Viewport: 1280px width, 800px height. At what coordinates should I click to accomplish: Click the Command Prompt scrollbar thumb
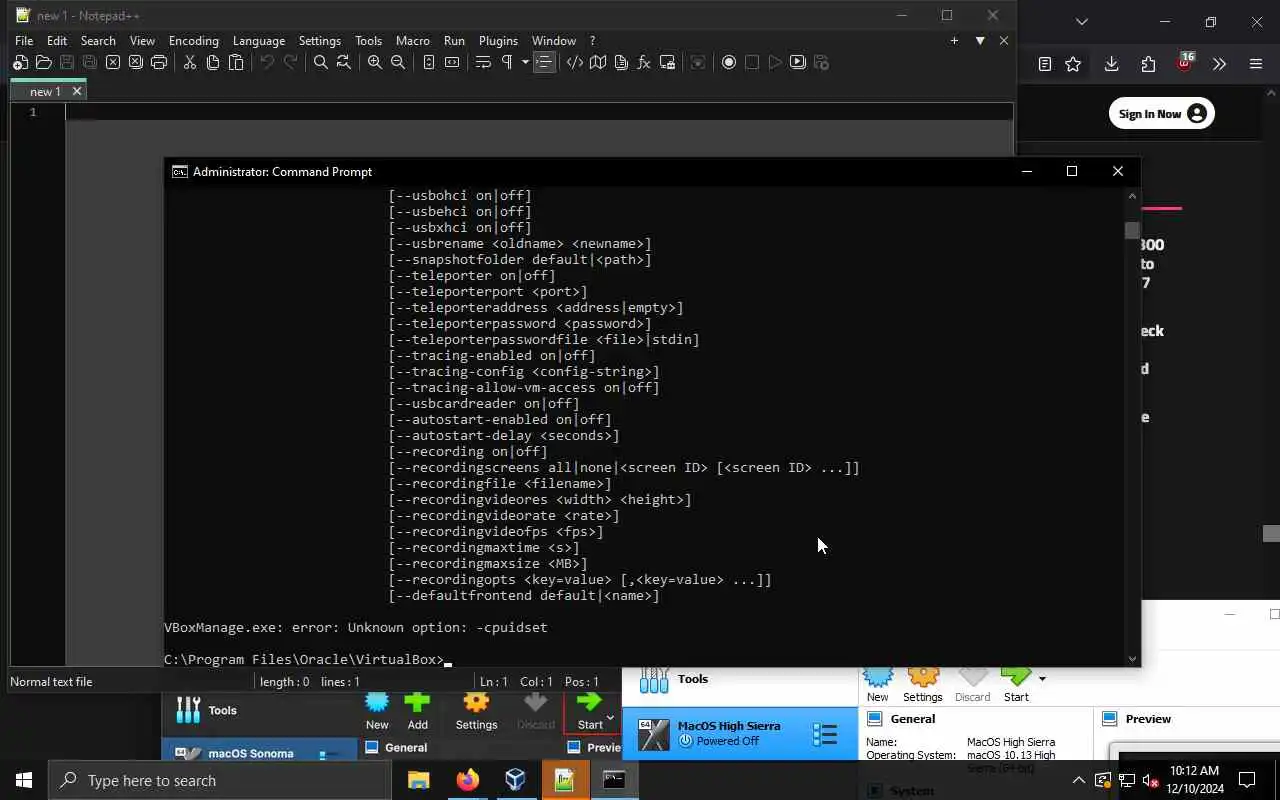1131,231
